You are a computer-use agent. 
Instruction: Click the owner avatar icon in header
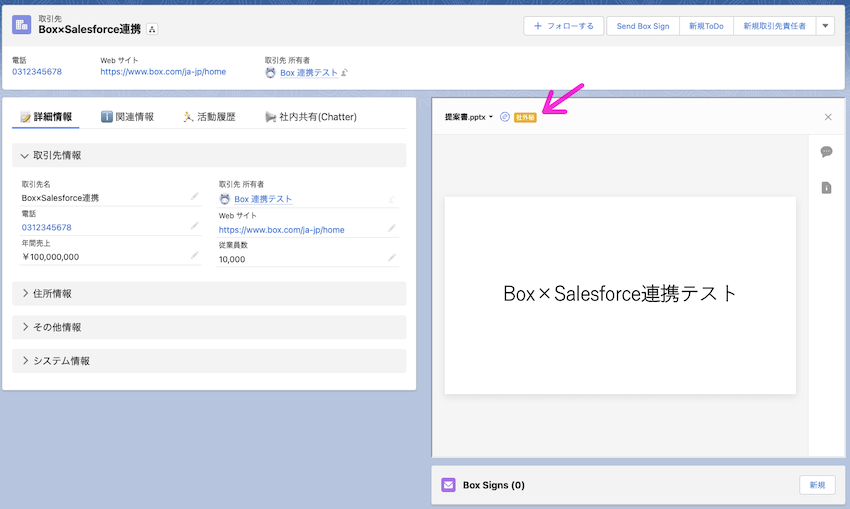coord(271,73)
